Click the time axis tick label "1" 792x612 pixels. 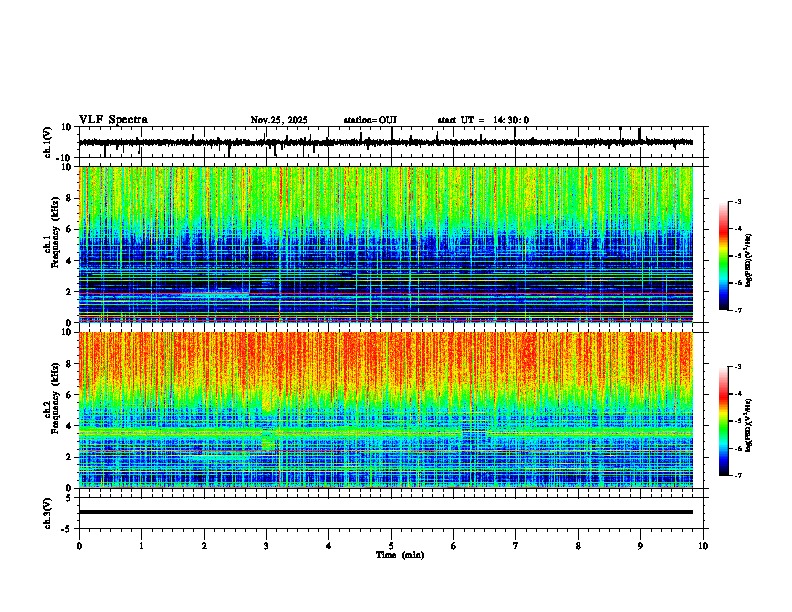coord(141,546)
